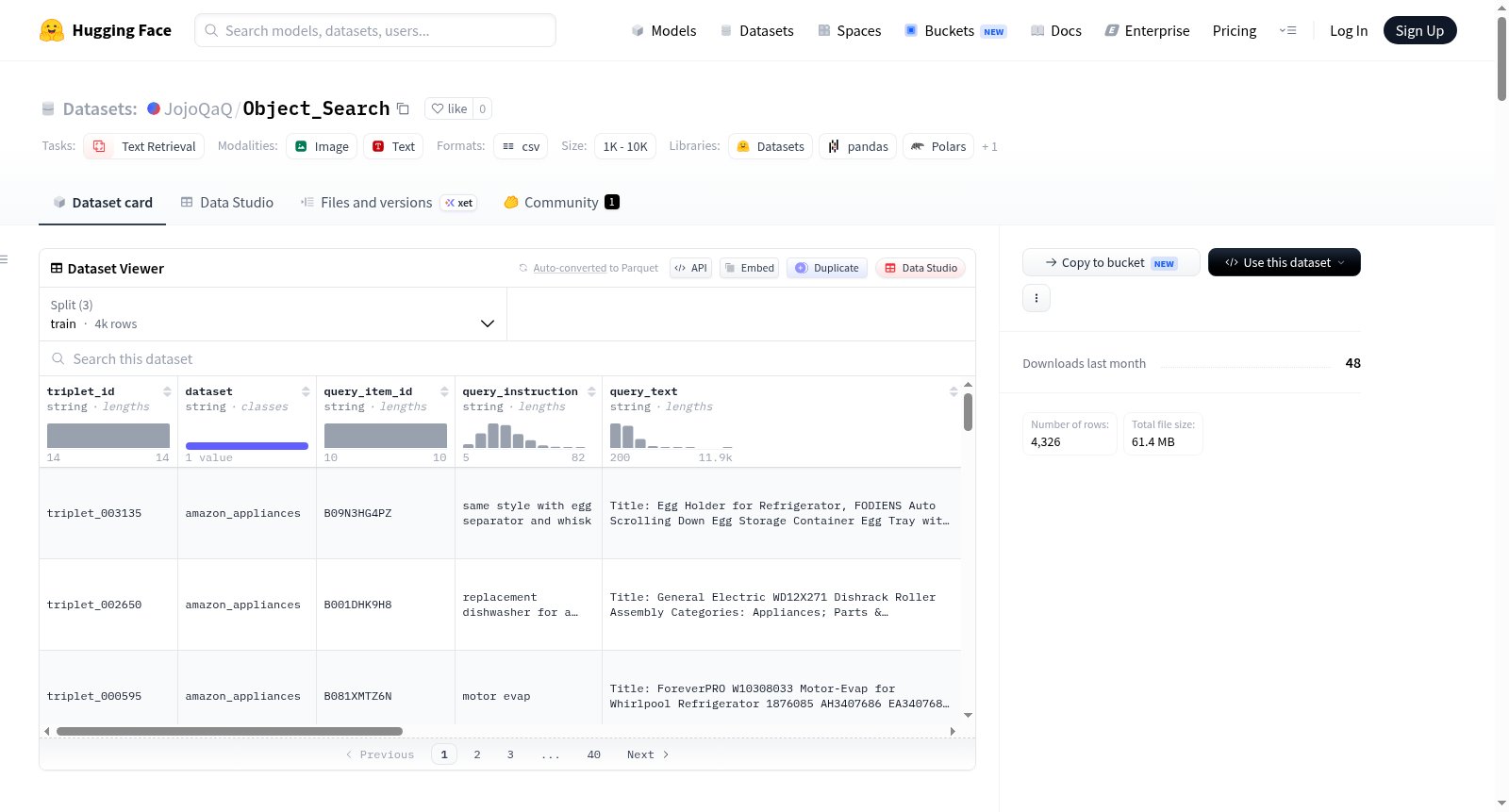The height and width of the screenshot is (812, 1509).
Task: Open the Use this dataset dropdown
Action: 1285,262
